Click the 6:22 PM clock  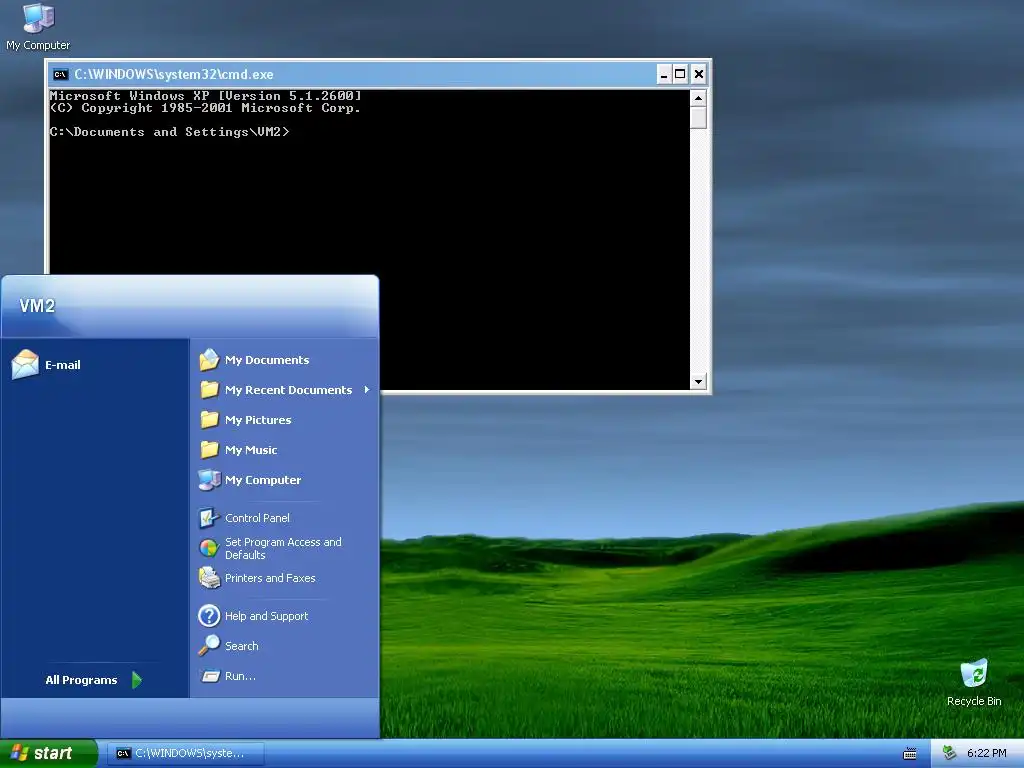click(x=987, y=753)
